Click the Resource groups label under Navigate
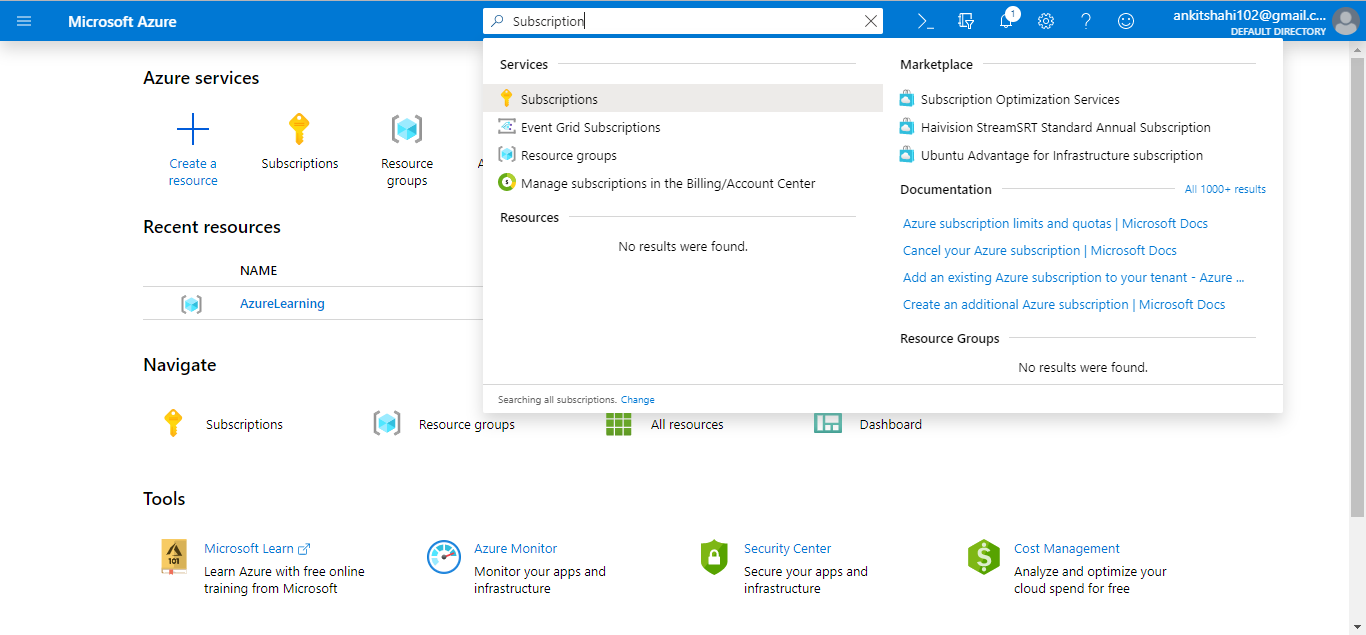 [467, 425]
